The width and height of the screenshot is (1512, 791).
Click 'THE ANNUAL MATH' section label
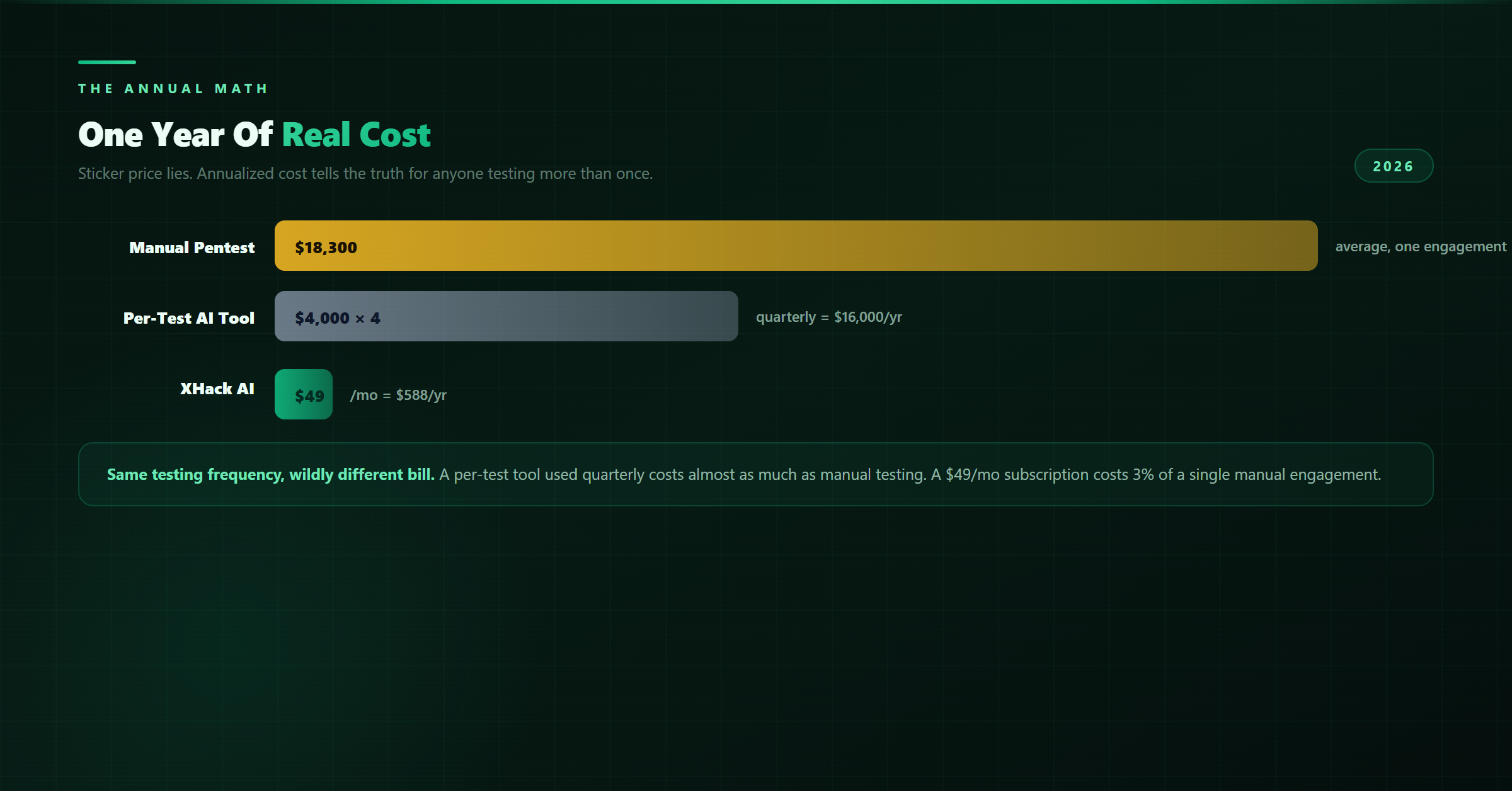click(173, 89)
